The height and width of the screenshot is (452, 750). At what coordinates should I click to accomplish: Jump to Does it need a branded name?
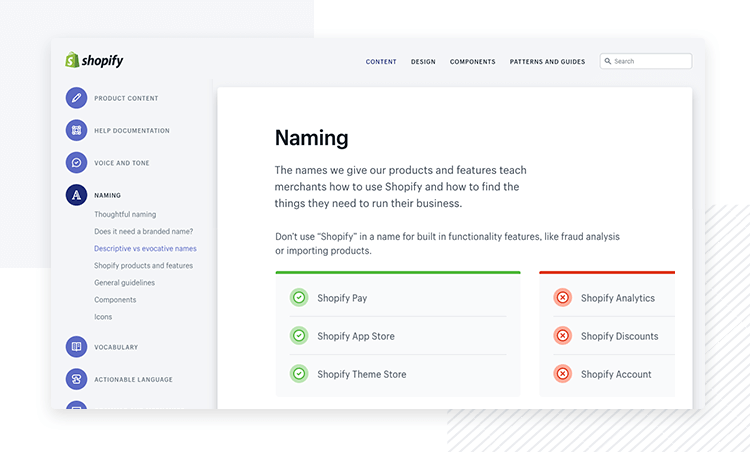[x=143, y=232]
